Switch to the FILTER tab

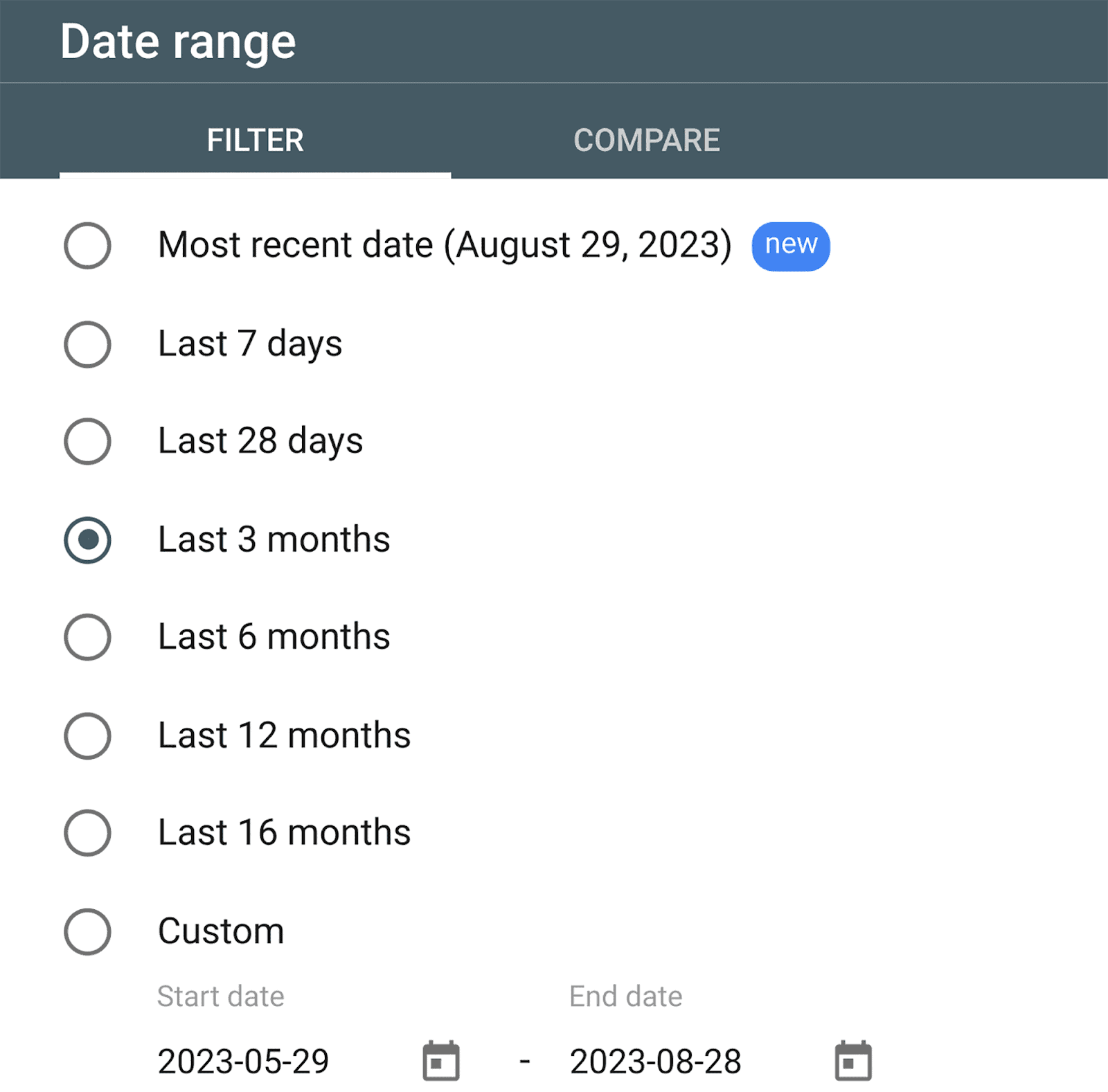tap(254, 139)
